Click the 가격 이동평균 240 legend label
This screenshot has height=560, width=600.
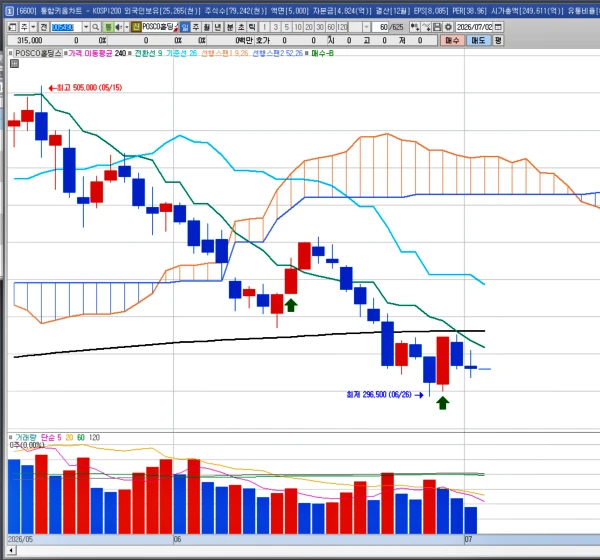[x=97, y=53]
